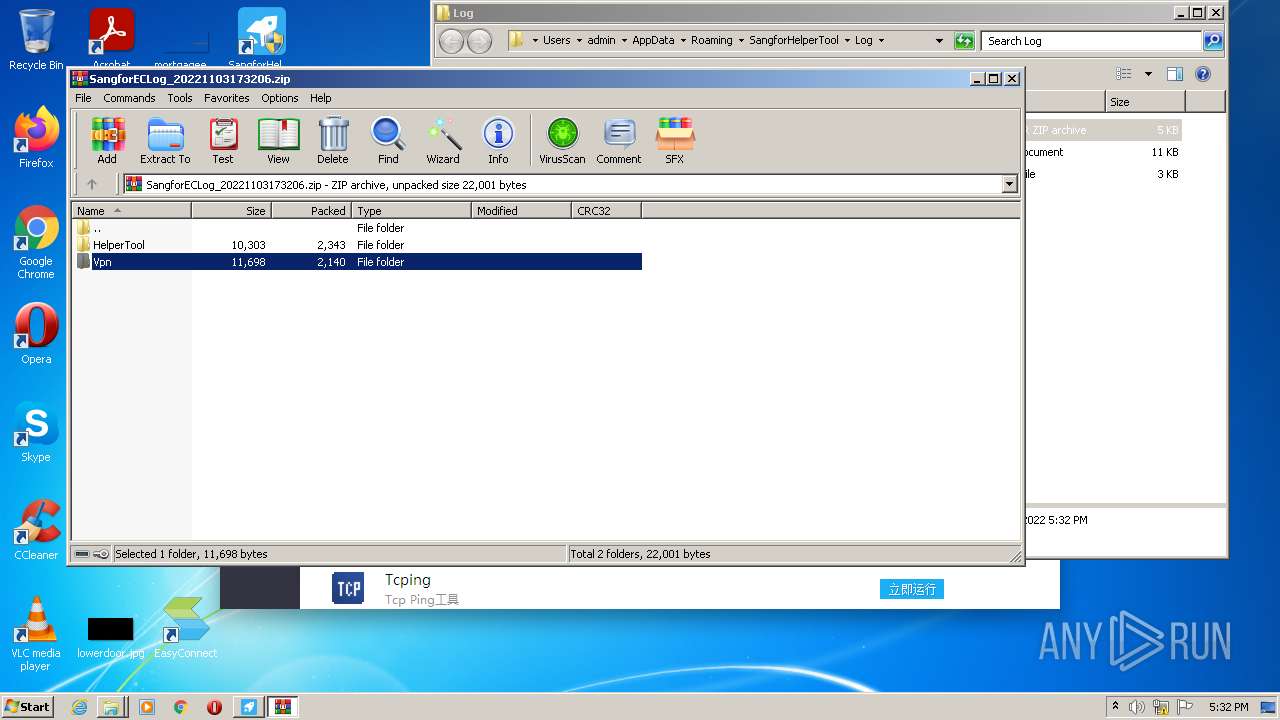1280x720 pixels.
Task: Sort by the Packed column header
Action: click(x=312, y=211)
